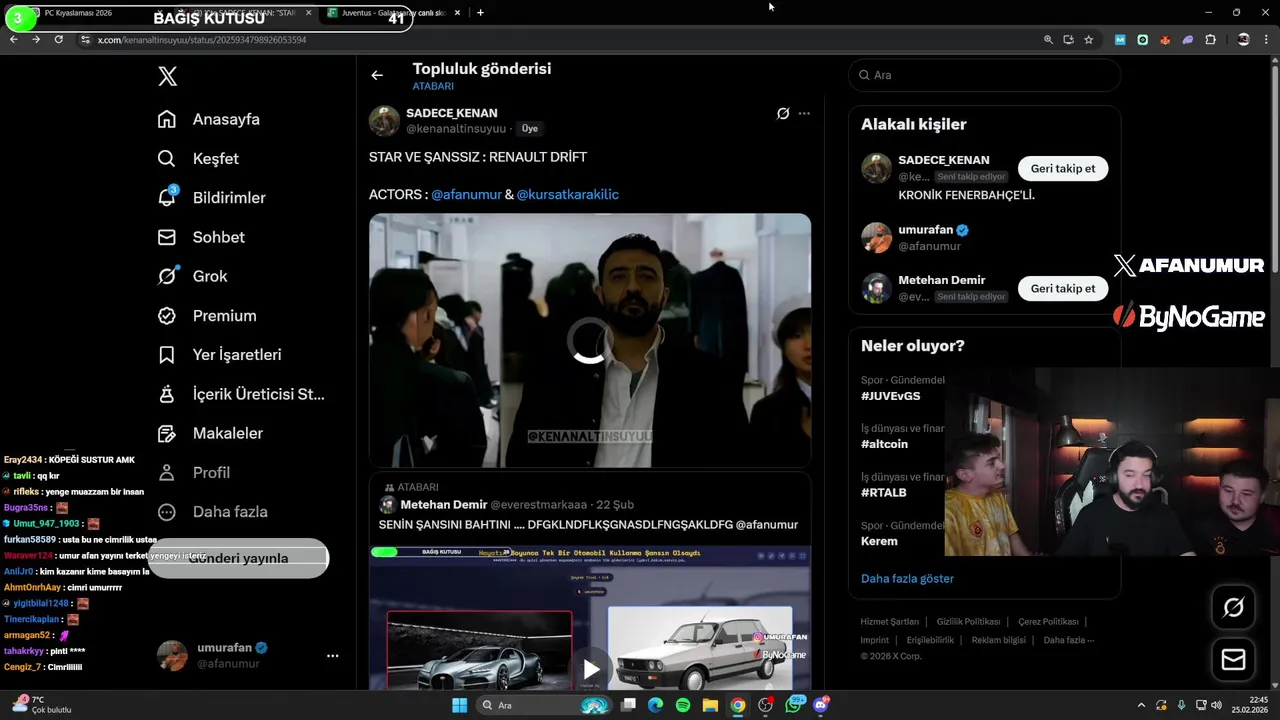The height and width of the screenshot is (720, 1280).
Task: Open Metehan Demir quoted post author
Action: (x=443, y=504)
